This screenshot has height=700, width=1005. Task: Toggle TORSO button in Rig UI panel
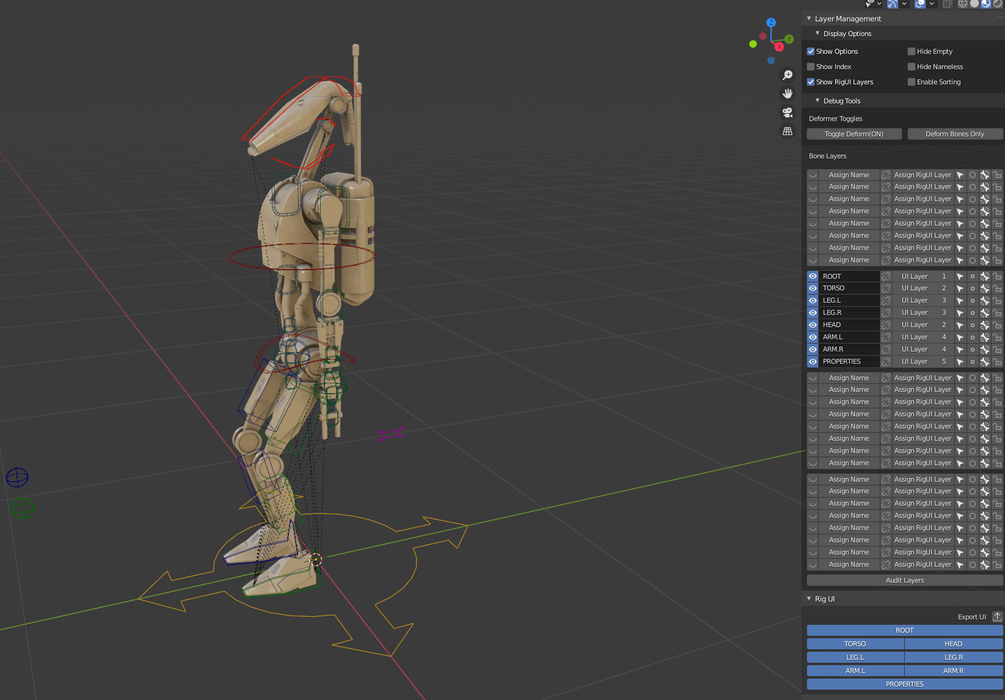pyautogui.click(x=855, y=644)
